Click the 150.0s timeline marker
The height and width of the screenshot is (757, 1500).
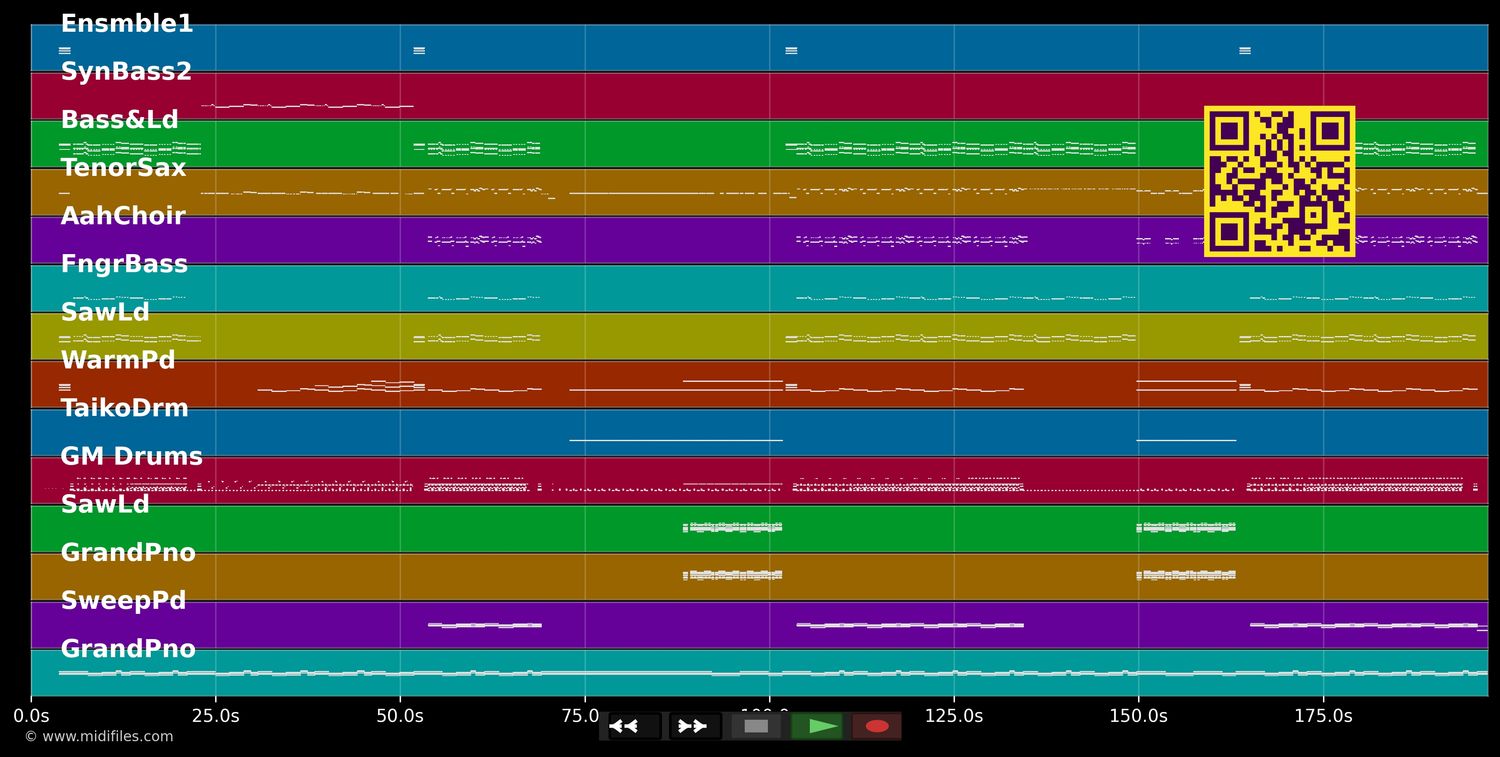click(x=1138, y=716)
